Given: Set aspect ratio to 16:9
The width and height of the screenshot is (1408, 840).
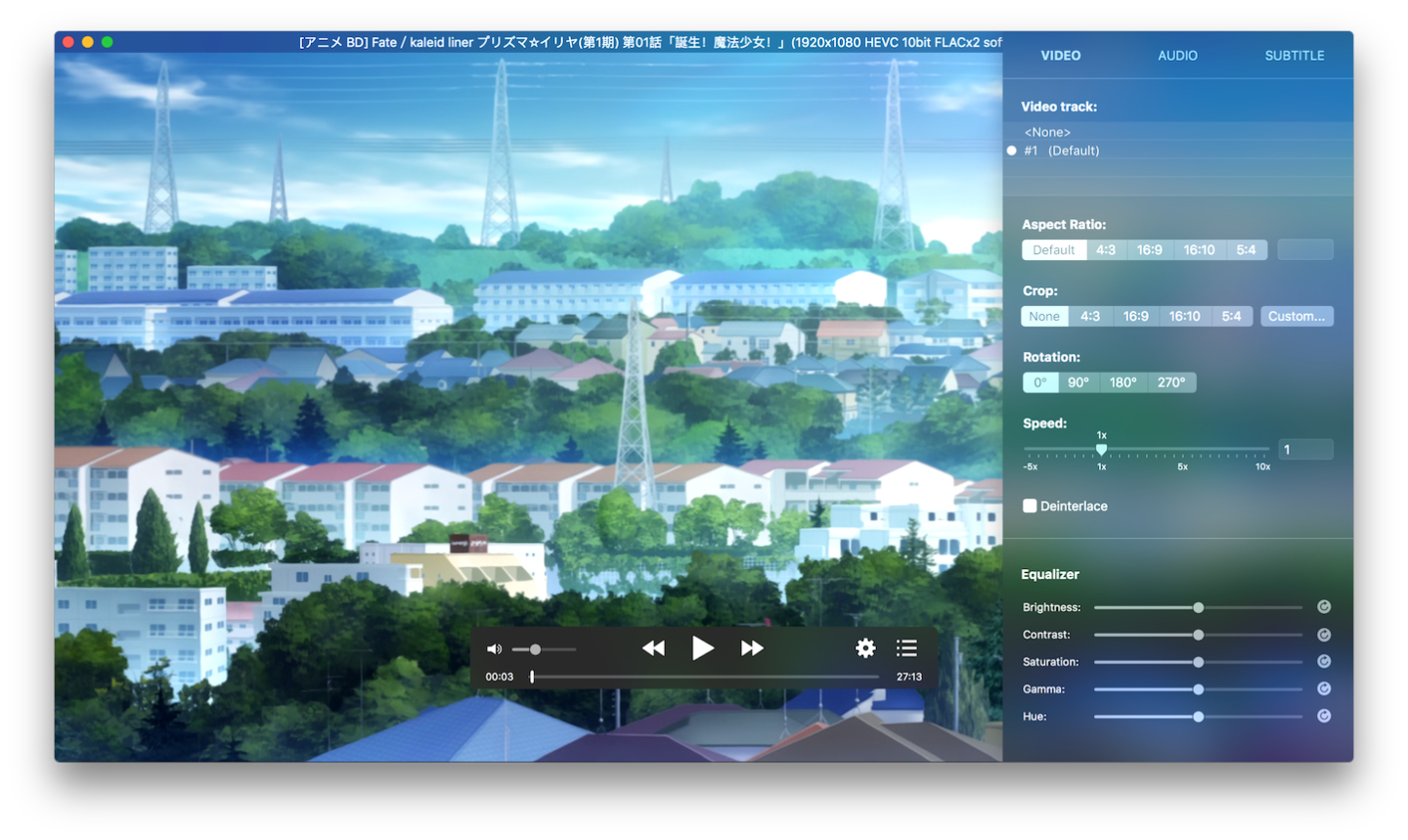Looking at the screenshot, I should coord(1149,250).
